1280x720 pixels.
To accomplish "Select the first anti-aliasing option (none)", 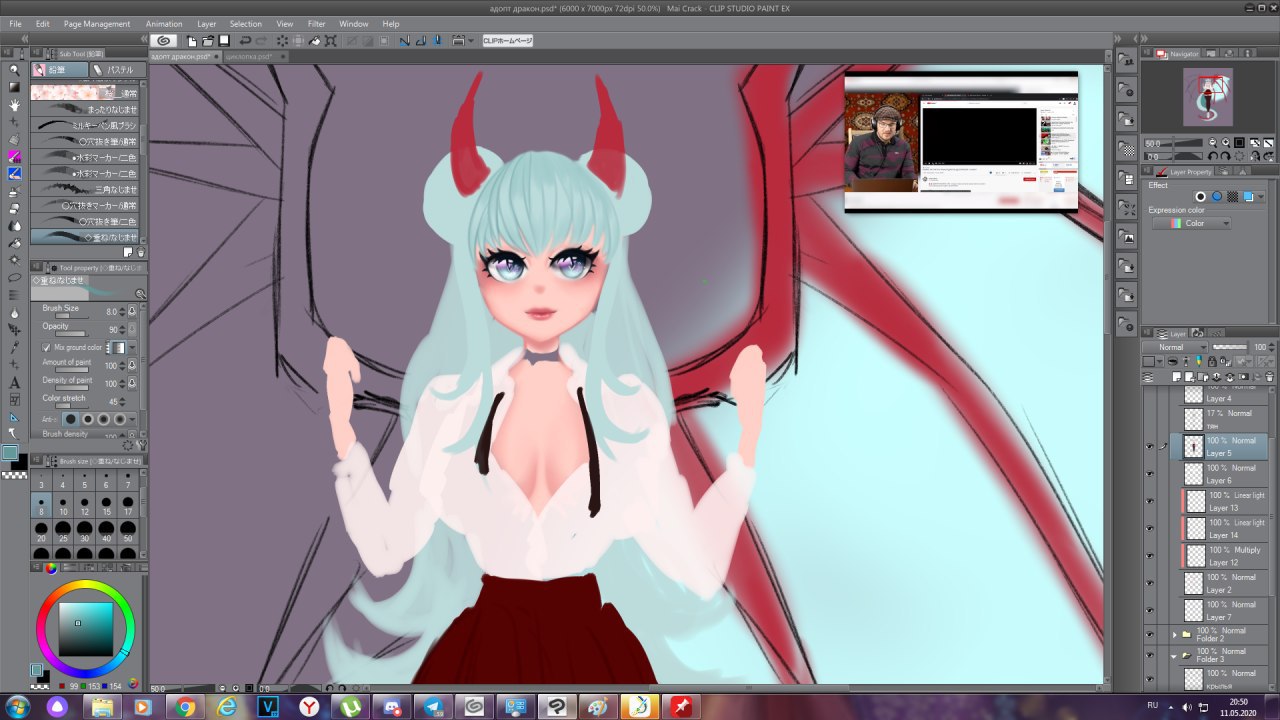I will tap(70, 419).
